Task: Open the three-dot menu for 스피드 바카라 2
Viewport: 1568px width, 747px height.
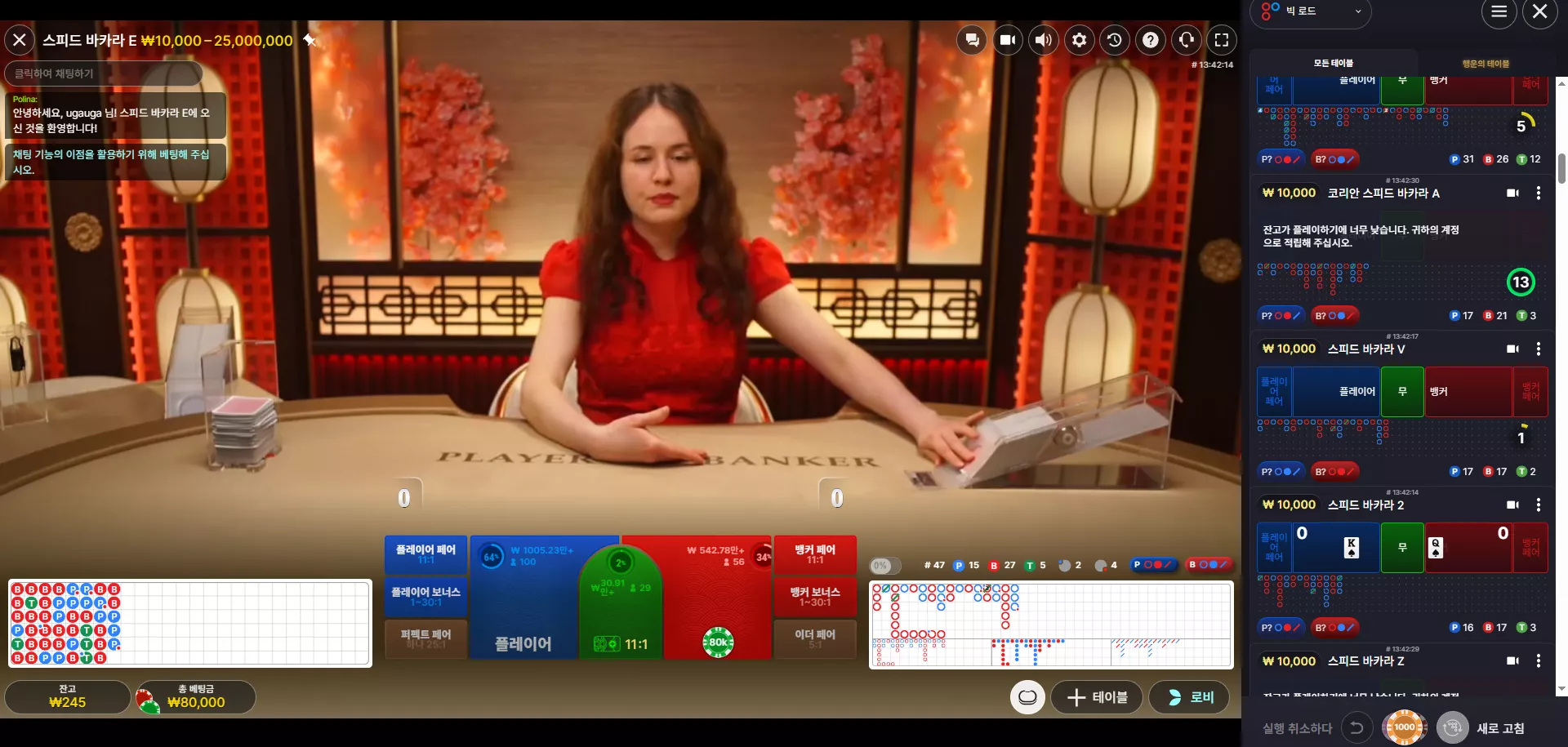Action: tap(1539, 505)
